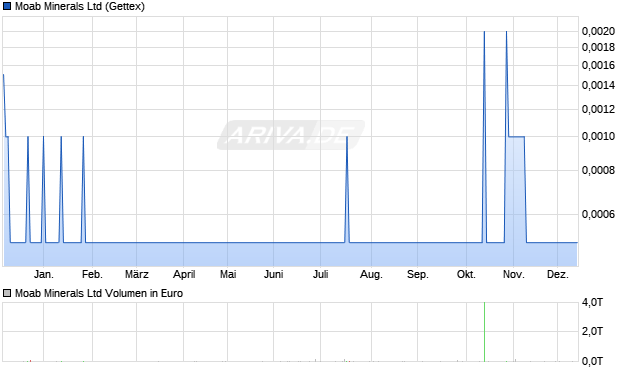Select the 'Dez.' month axis label

(558, 274)
